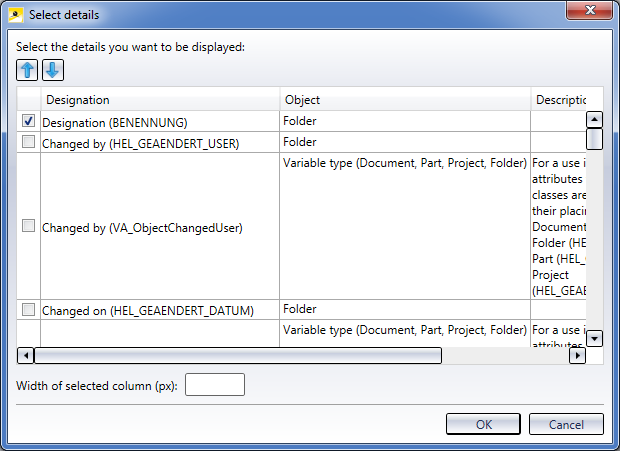620x451 pixels.
Task: Check the Changed on (HEL_GEAENDERT_DATUM) checkbox
Action: [28, 310]
